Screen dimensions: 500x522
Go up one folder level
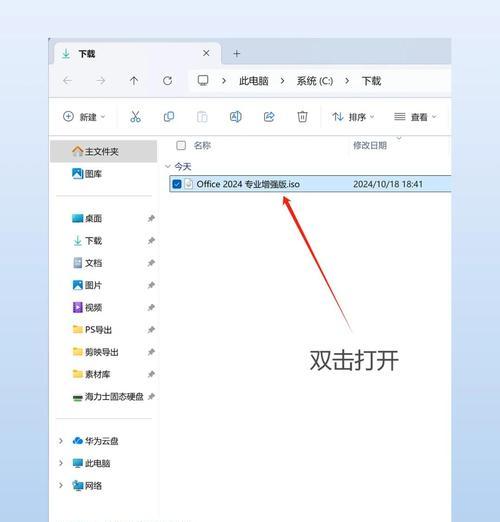coord(134,81)
